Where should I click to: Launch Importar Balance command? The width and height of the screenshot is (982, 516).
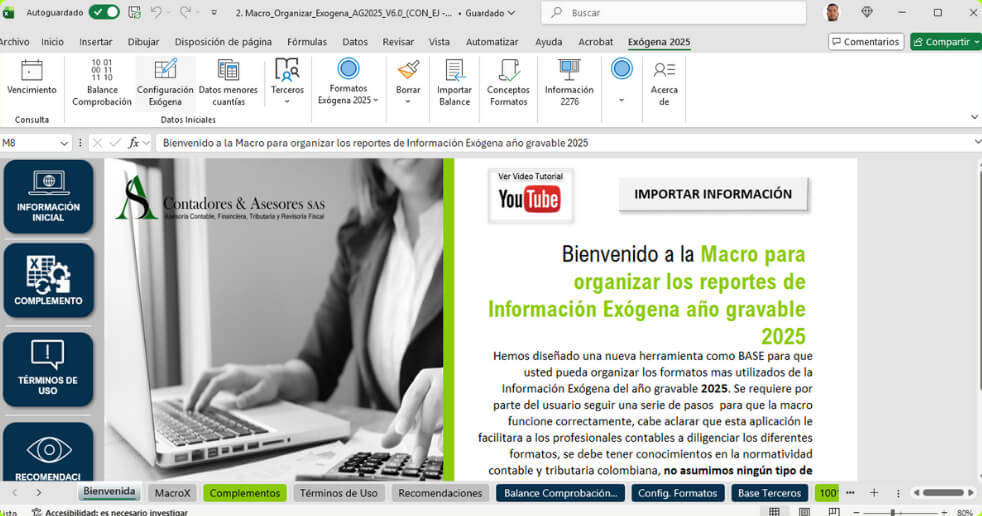click(454, 83)
